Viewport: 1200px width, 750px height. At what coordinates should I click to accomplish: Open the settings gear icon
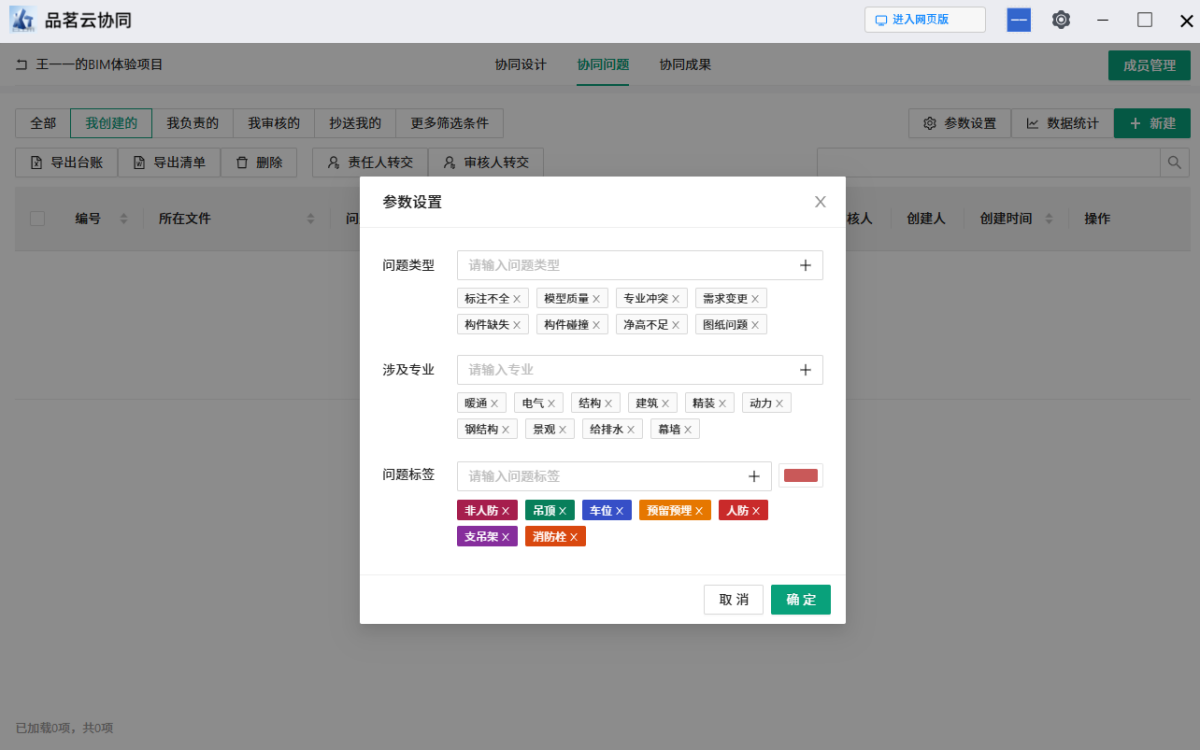click(x=1061, y=19)
